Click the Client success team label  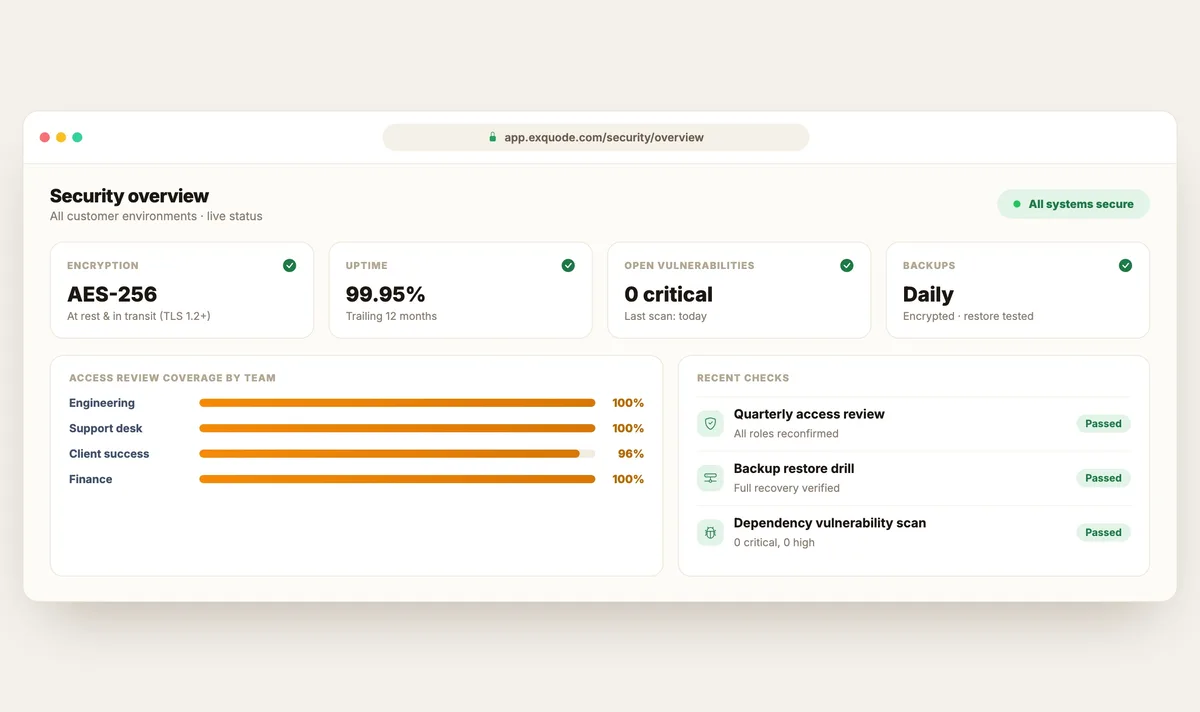click(x=109, y=454)
